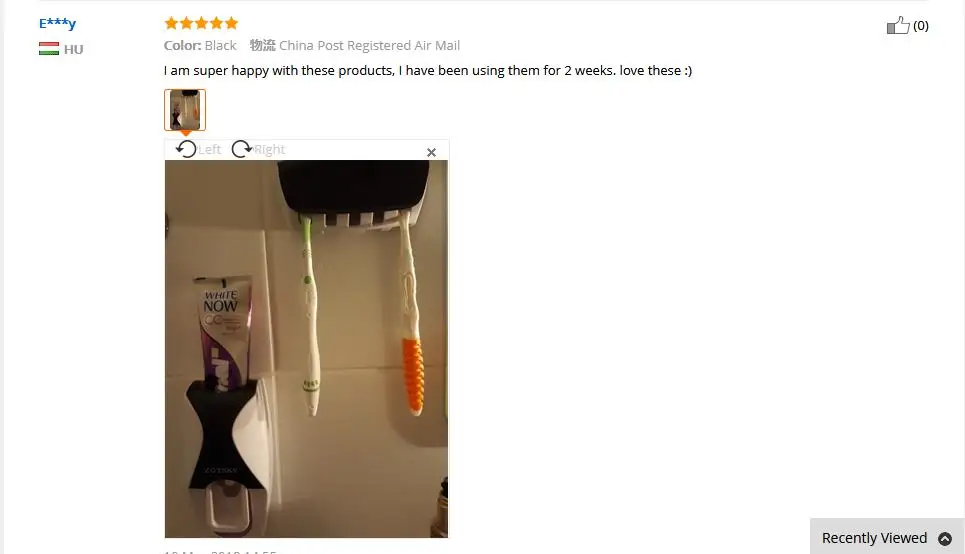Click the first orange rating star
Screen dimensions: 965x554
171,23
